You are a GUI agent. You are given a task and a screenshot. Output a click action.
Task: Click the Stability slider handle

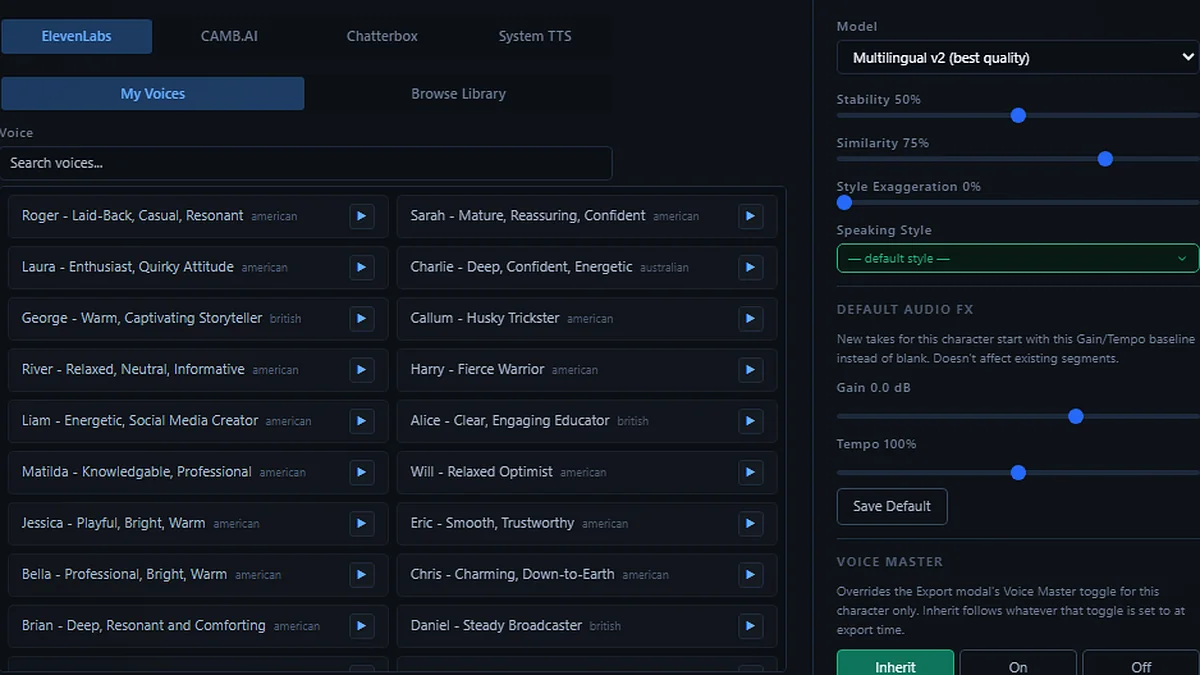pyautogui.click(x=1018, y=115)
